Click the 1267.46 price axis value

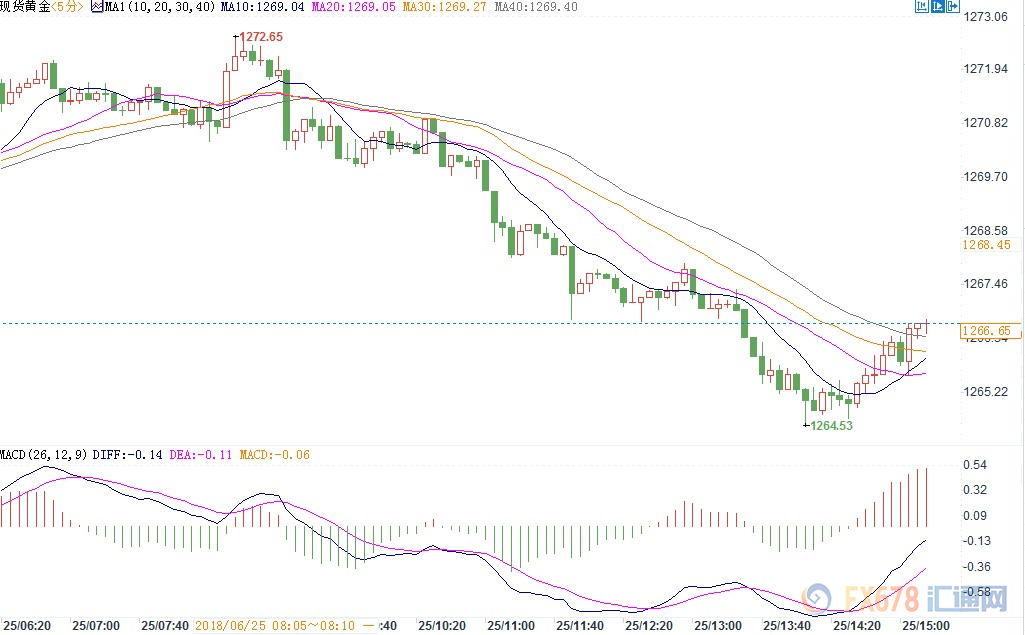pos(986,284)
